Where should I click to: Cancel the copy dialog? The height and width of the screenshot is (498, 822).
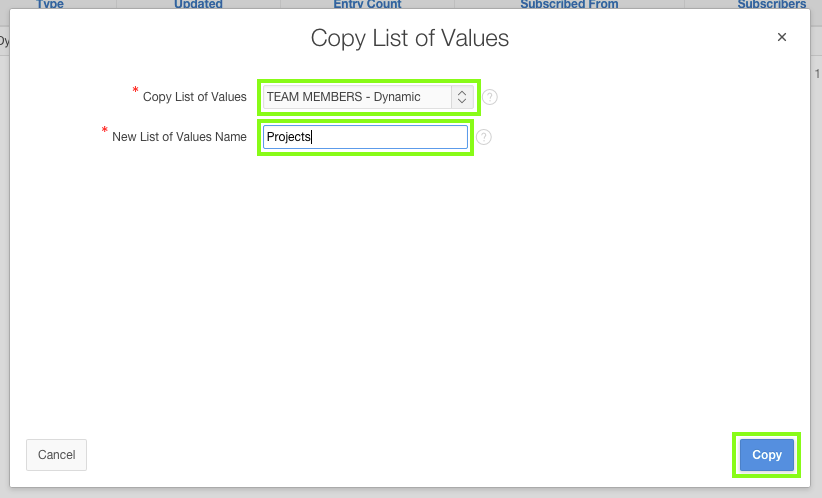tap(57, 455)
